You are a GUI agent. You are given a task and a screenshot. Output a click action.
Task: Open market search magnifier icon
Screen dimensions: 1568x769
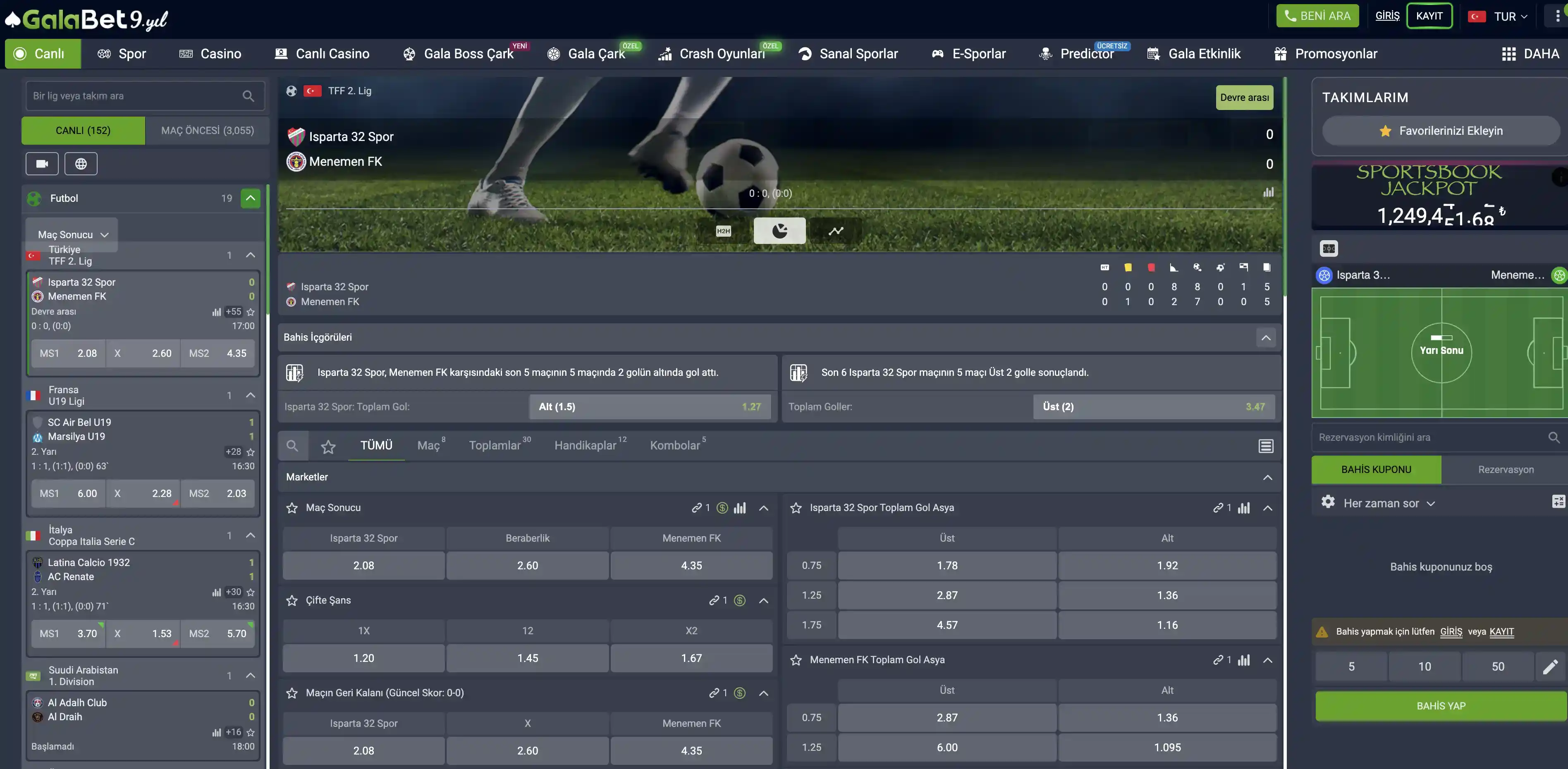[292, 446]
